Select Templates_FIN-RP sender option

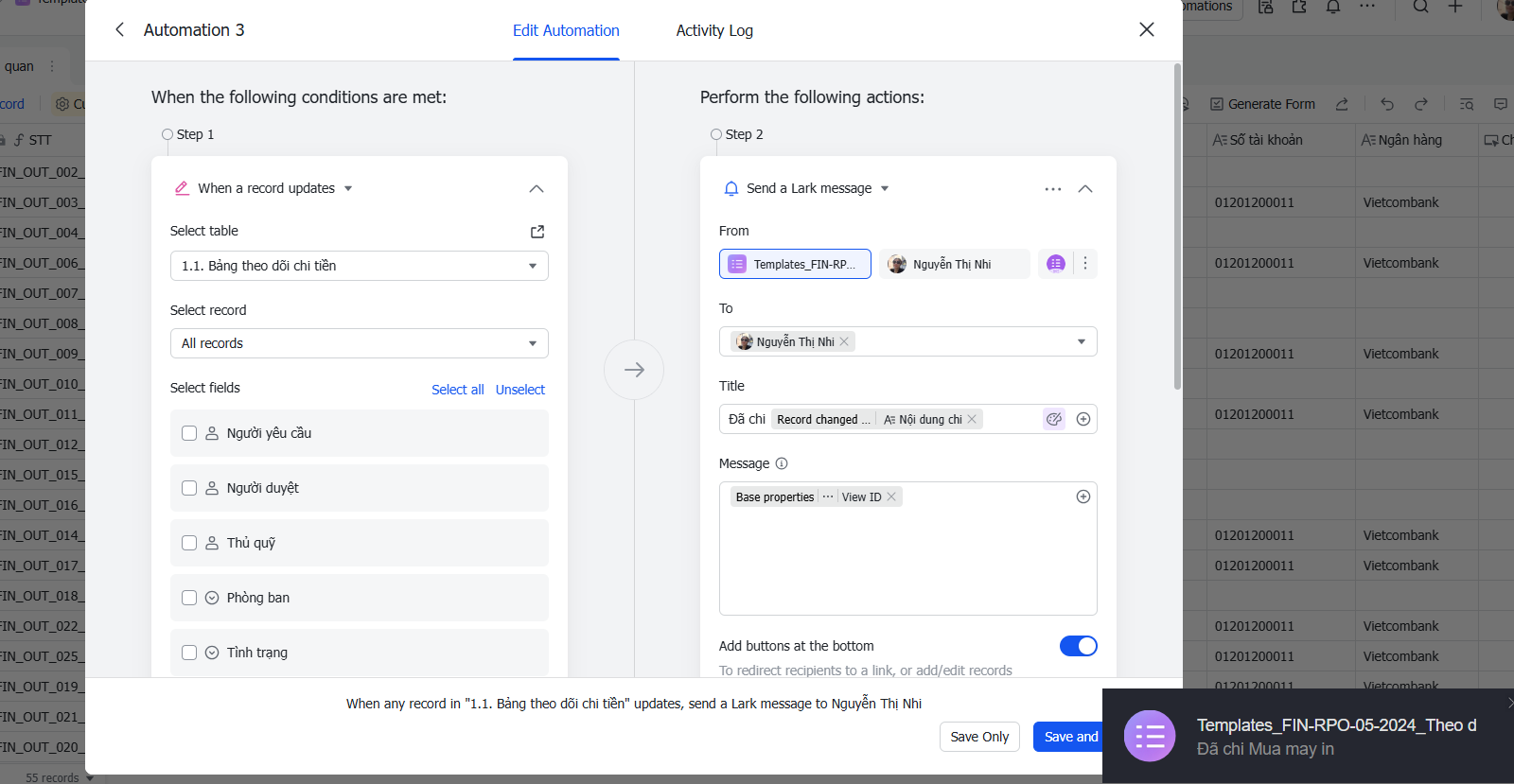(795, 264)
